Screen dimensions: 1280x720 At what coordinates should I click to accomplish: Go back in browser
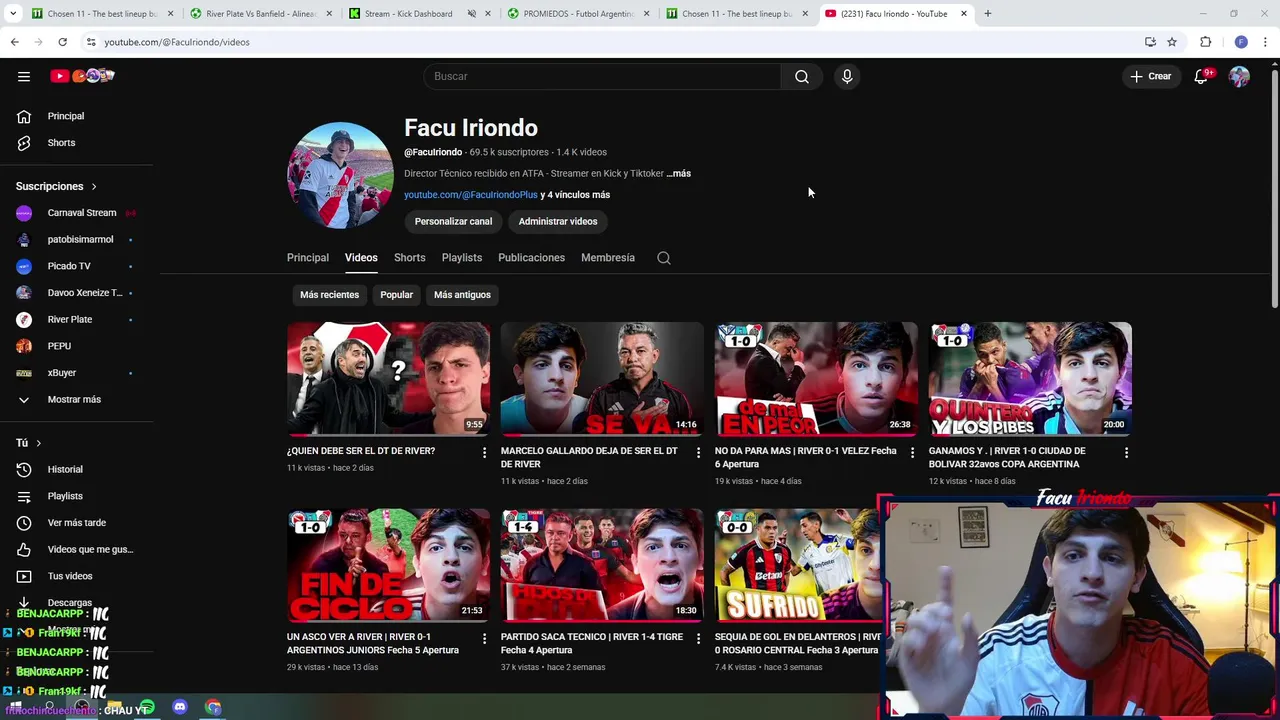(14, 42)
